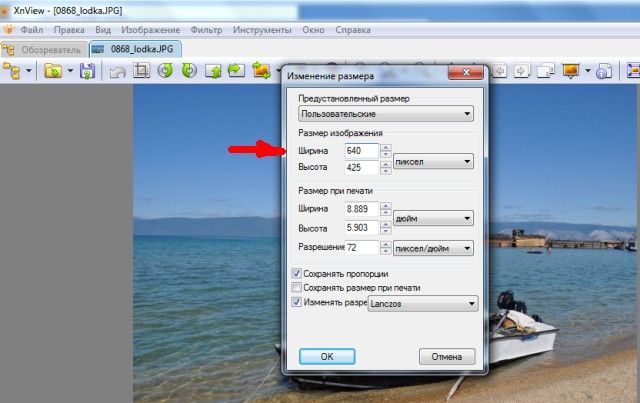Expand the 'пиксел' units dropdown
This screenshot has width=640, height=403.
[432, 160]
